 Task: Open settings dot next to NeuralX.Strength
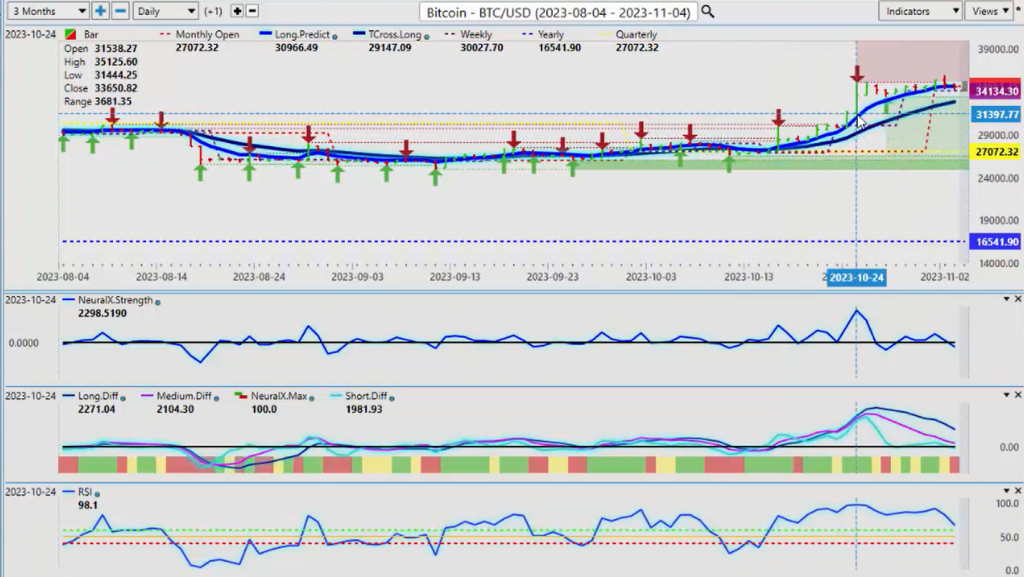(x=157, y=302)
